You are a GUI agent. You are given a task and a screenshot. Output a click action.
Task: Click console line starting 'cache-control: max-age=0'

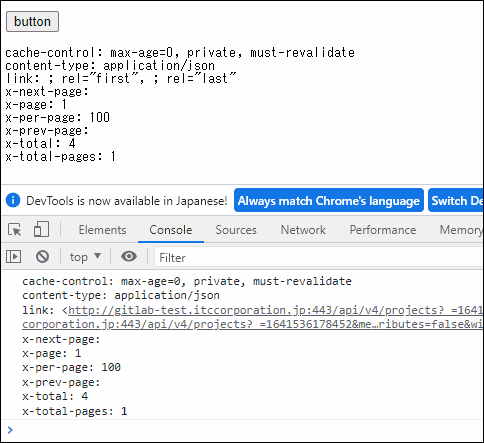tap(187, 281)
